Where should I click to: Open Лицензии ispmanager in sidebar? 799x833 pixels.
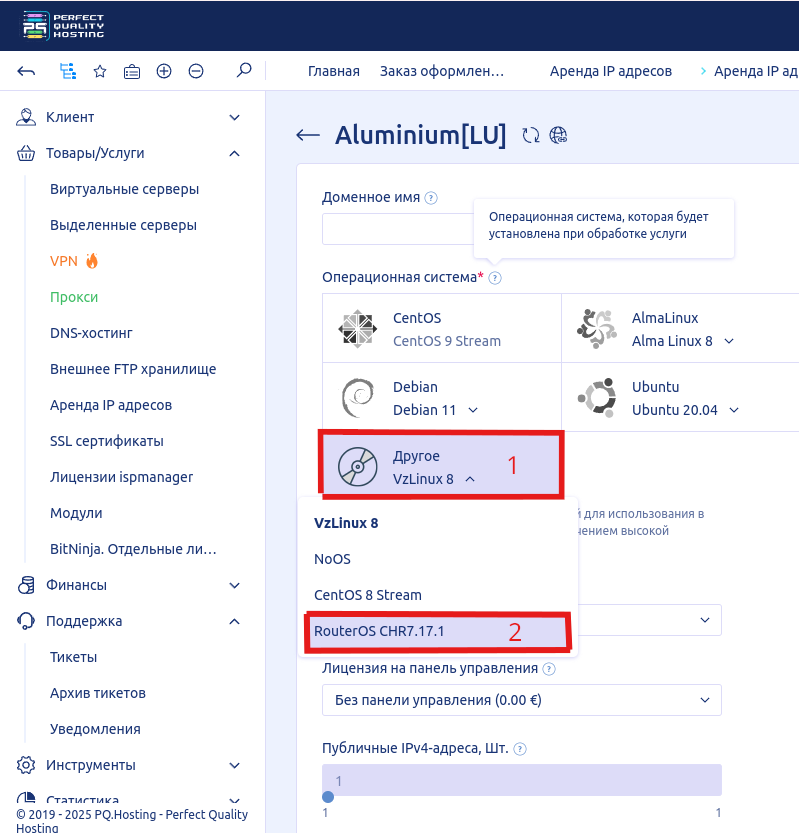[x=121, y=478]
